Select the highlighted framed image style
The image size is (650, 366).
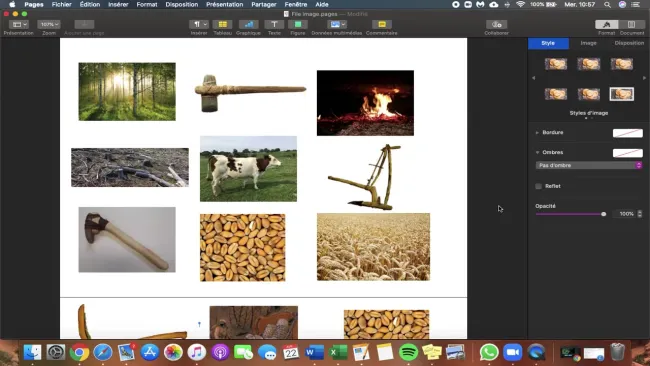point(622,94)
